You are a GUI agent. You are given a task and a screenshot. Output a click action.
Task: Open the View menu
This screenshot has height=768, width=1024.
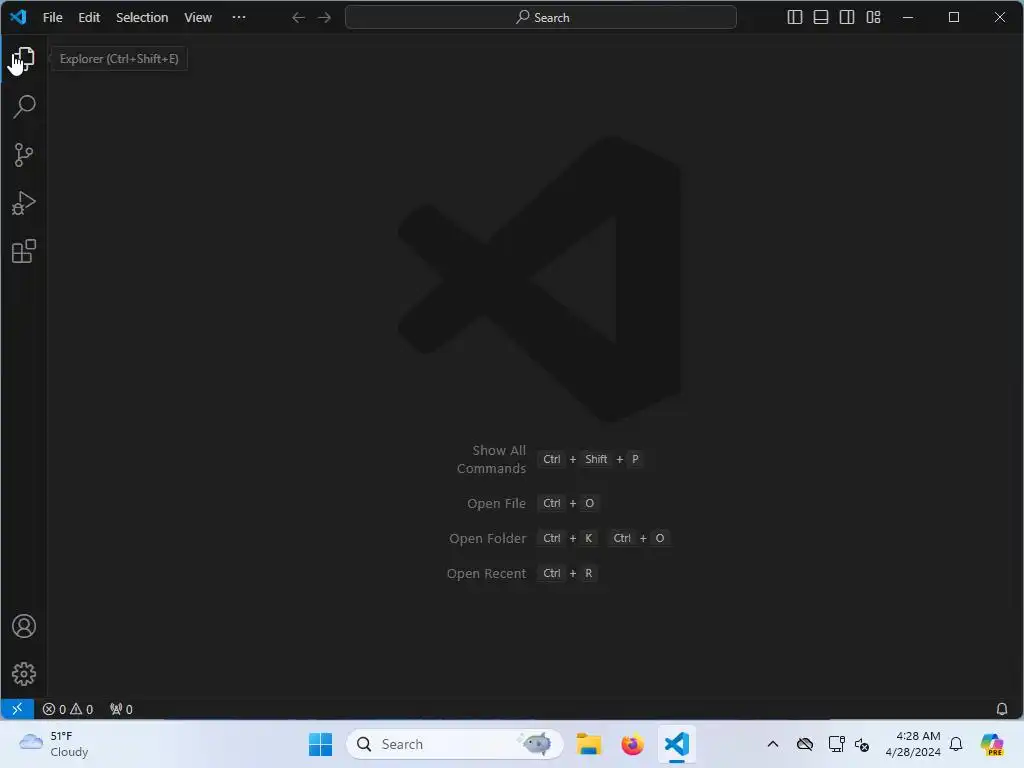[x=198, y=18]
